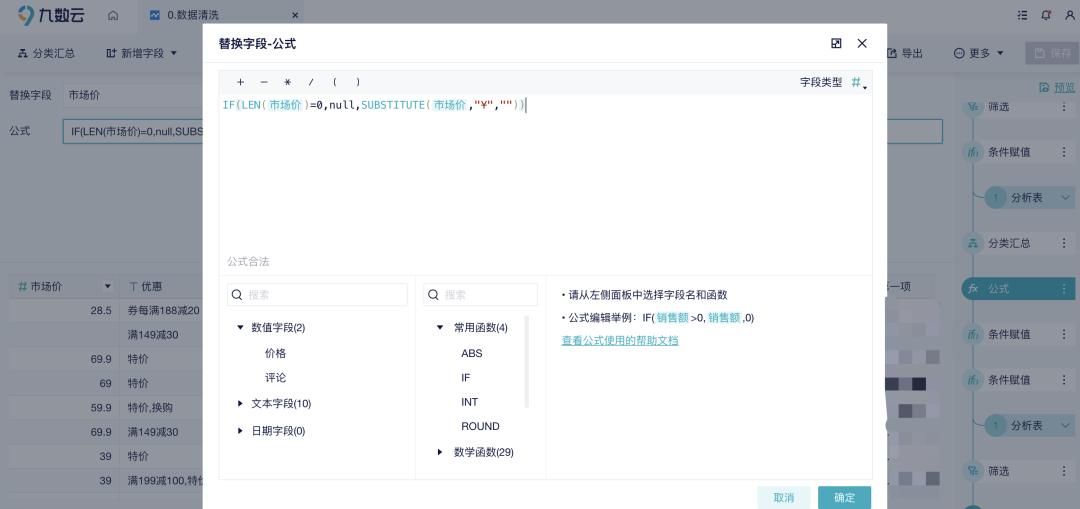Choose the ROUND function
Screen dimensions: 1080x509
pos(480,426)
